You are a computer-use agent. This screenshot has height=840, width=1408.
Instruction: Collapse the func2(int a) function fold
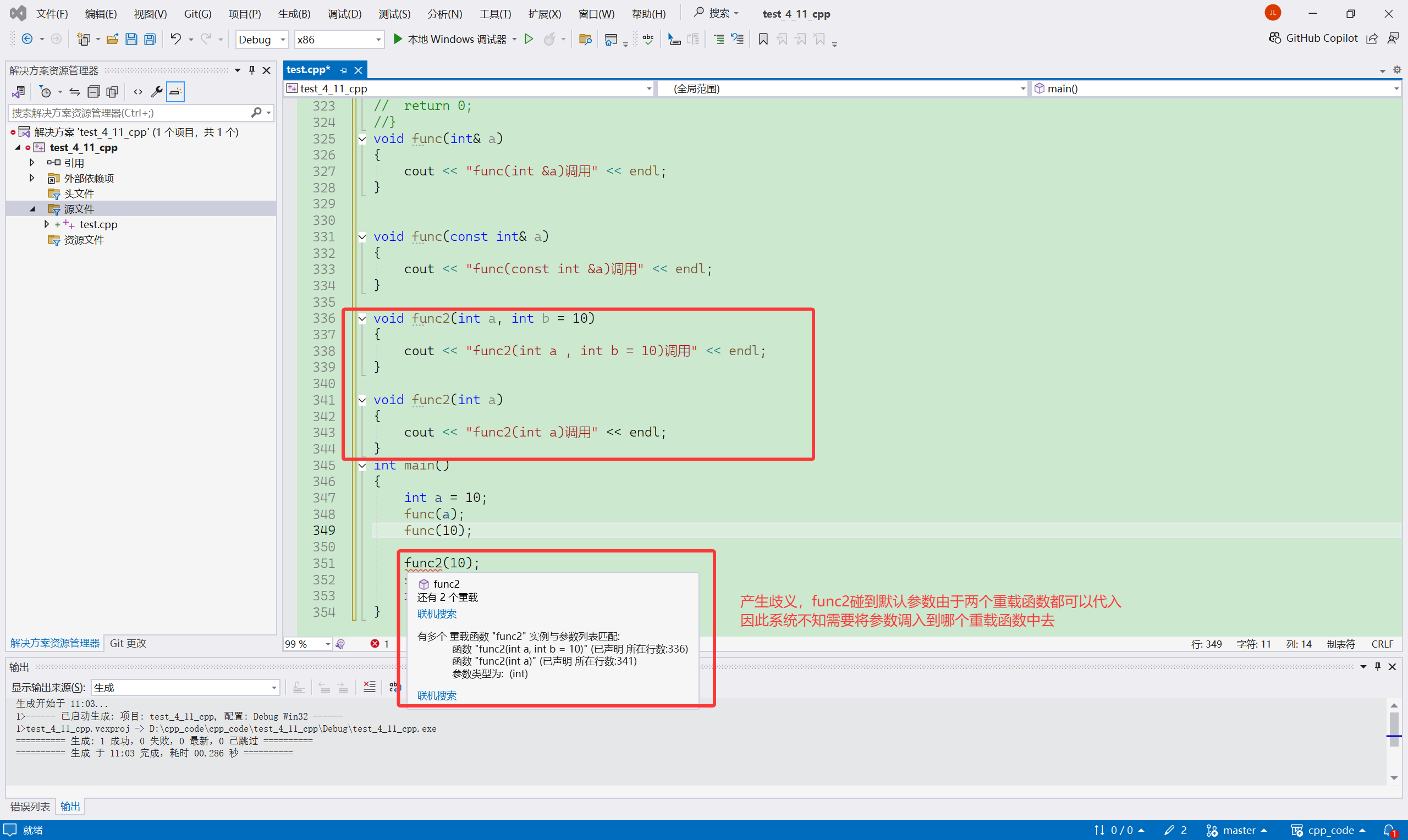(x=362, y=400)
